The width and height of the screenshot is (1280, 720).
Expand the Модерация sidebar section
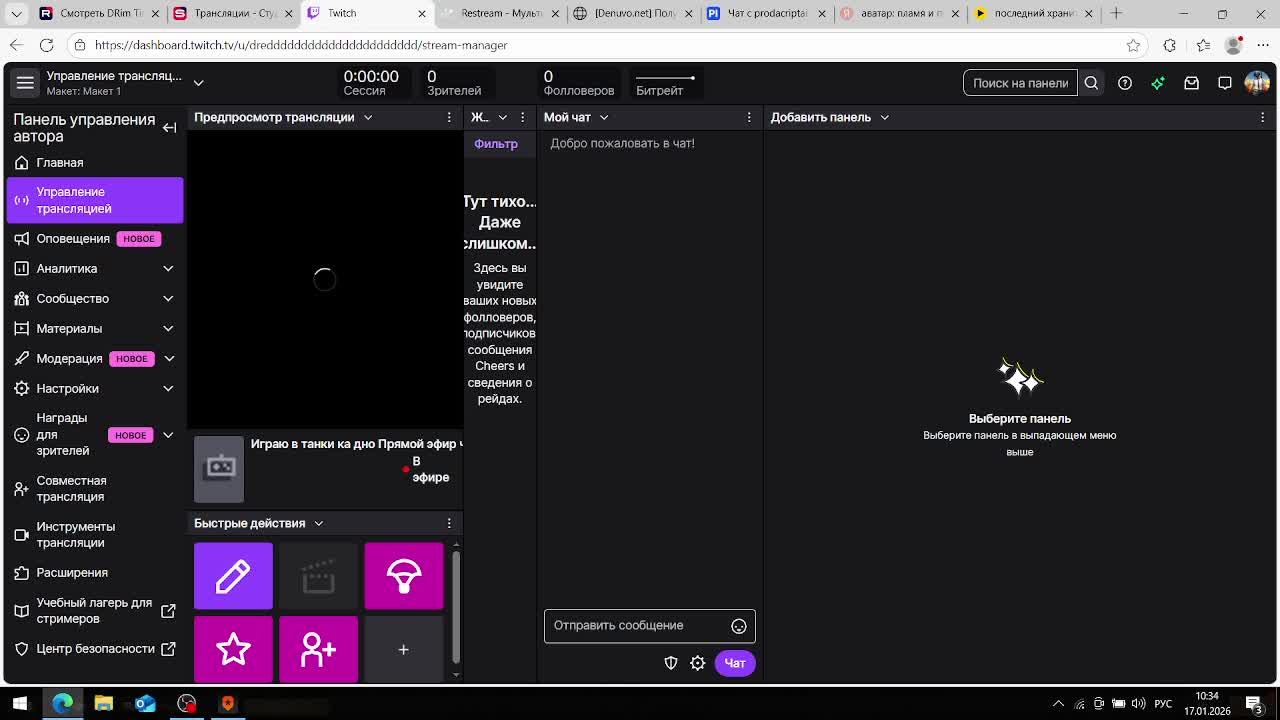coord(169,358)
